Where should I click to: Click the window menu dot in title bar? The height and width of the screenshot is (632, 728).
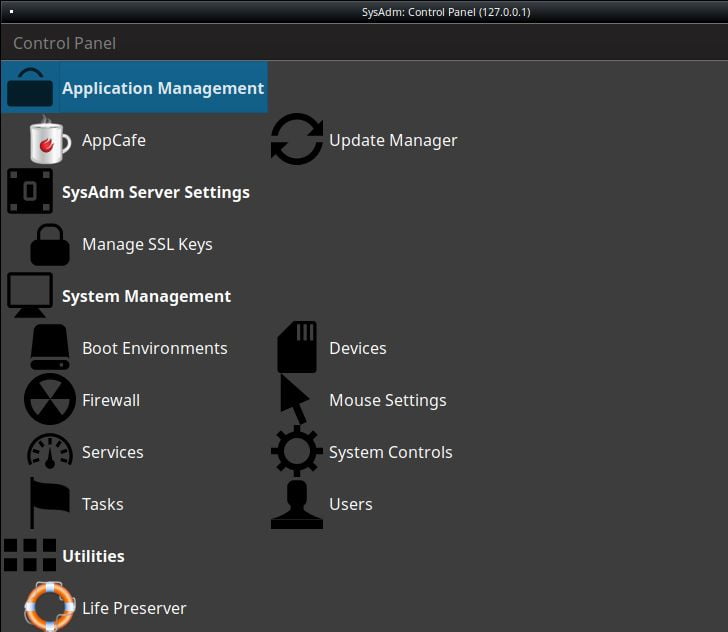[x=12, y=12]
